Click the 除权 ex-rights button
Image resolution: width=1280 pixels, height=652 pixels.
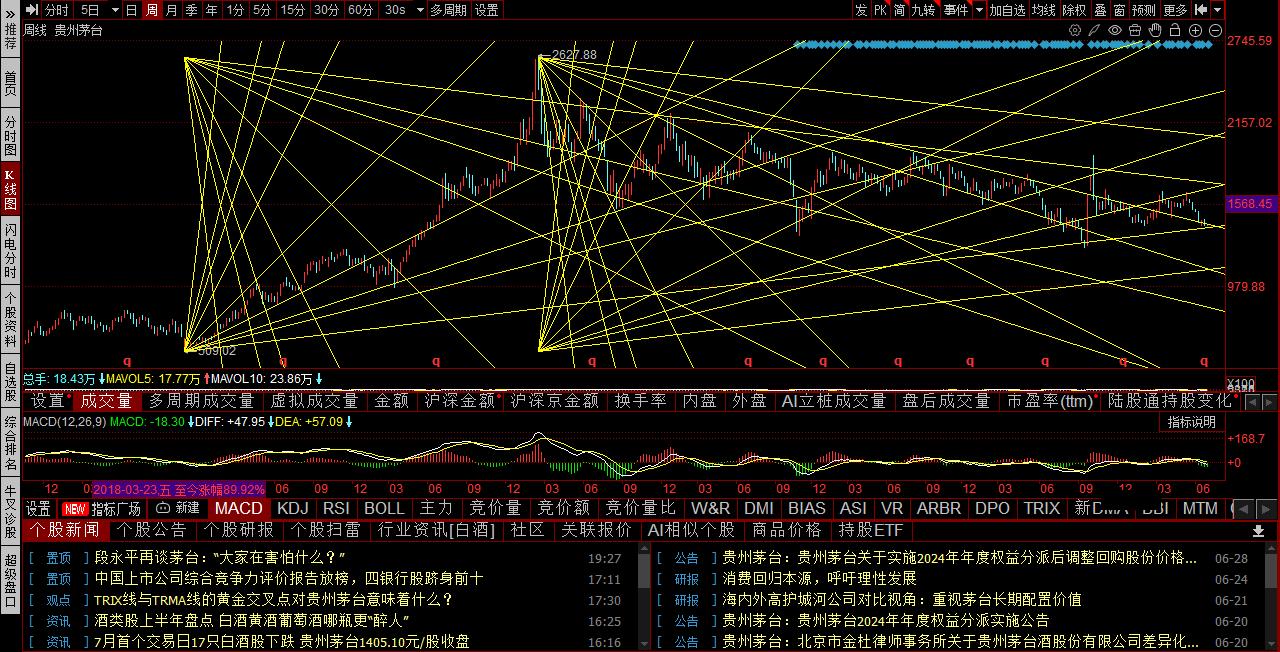[x=1074, y=9]
